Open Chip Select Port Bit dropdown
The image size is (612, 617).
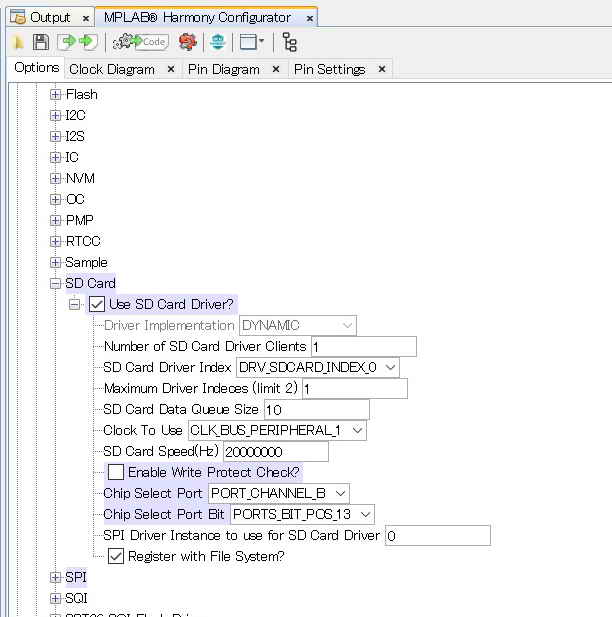click(x=302, y=514)
